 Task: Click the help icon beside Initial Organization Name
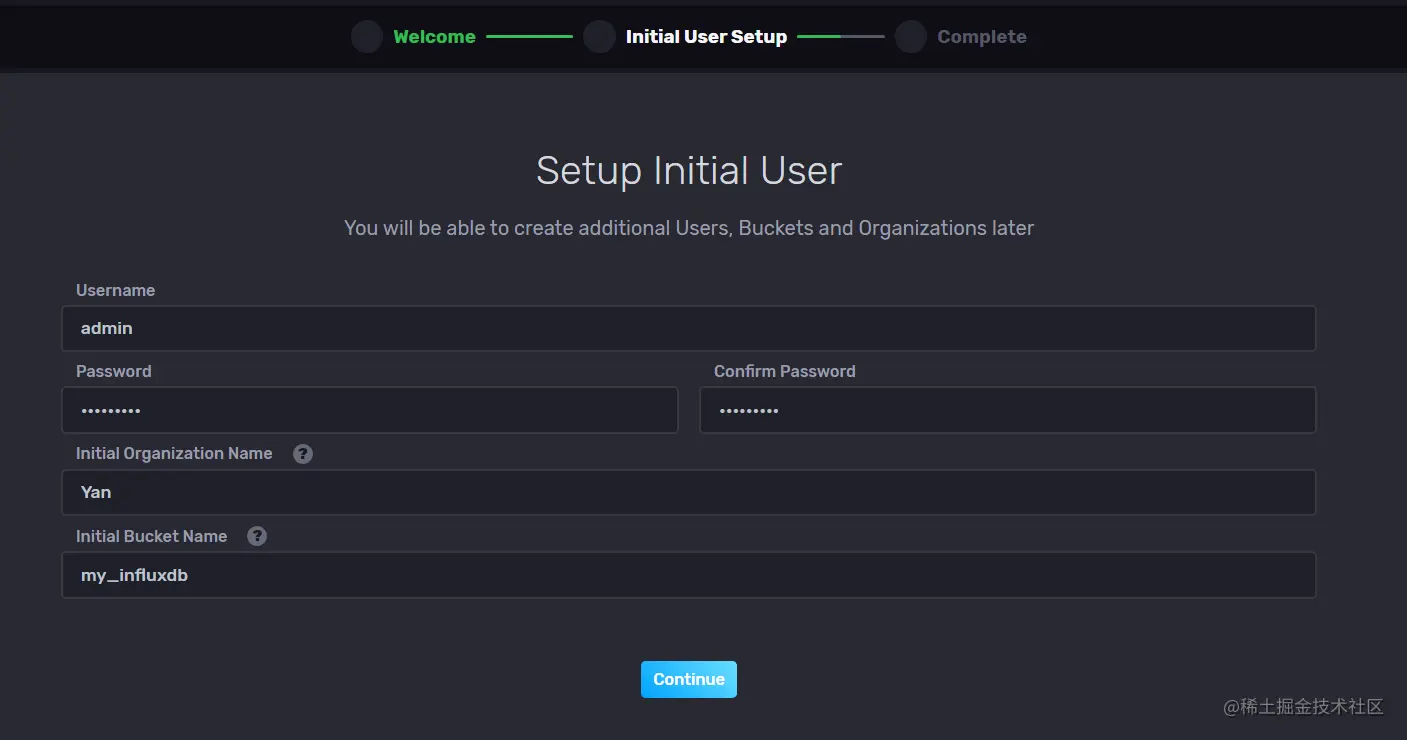303,453
